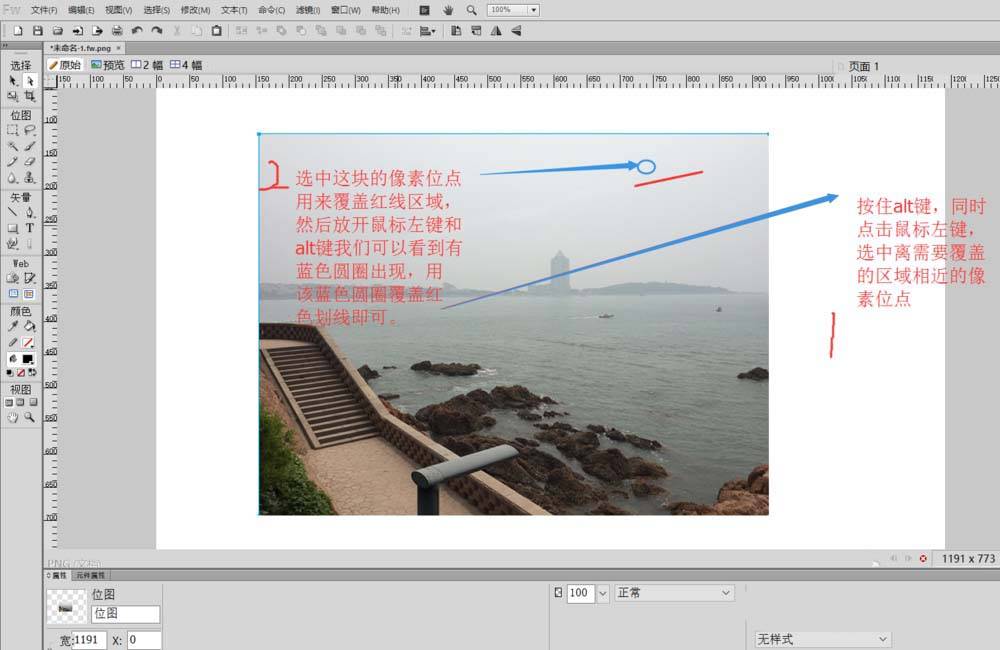
Task: Click the width field showing 1191
Action: click(88, 640)
